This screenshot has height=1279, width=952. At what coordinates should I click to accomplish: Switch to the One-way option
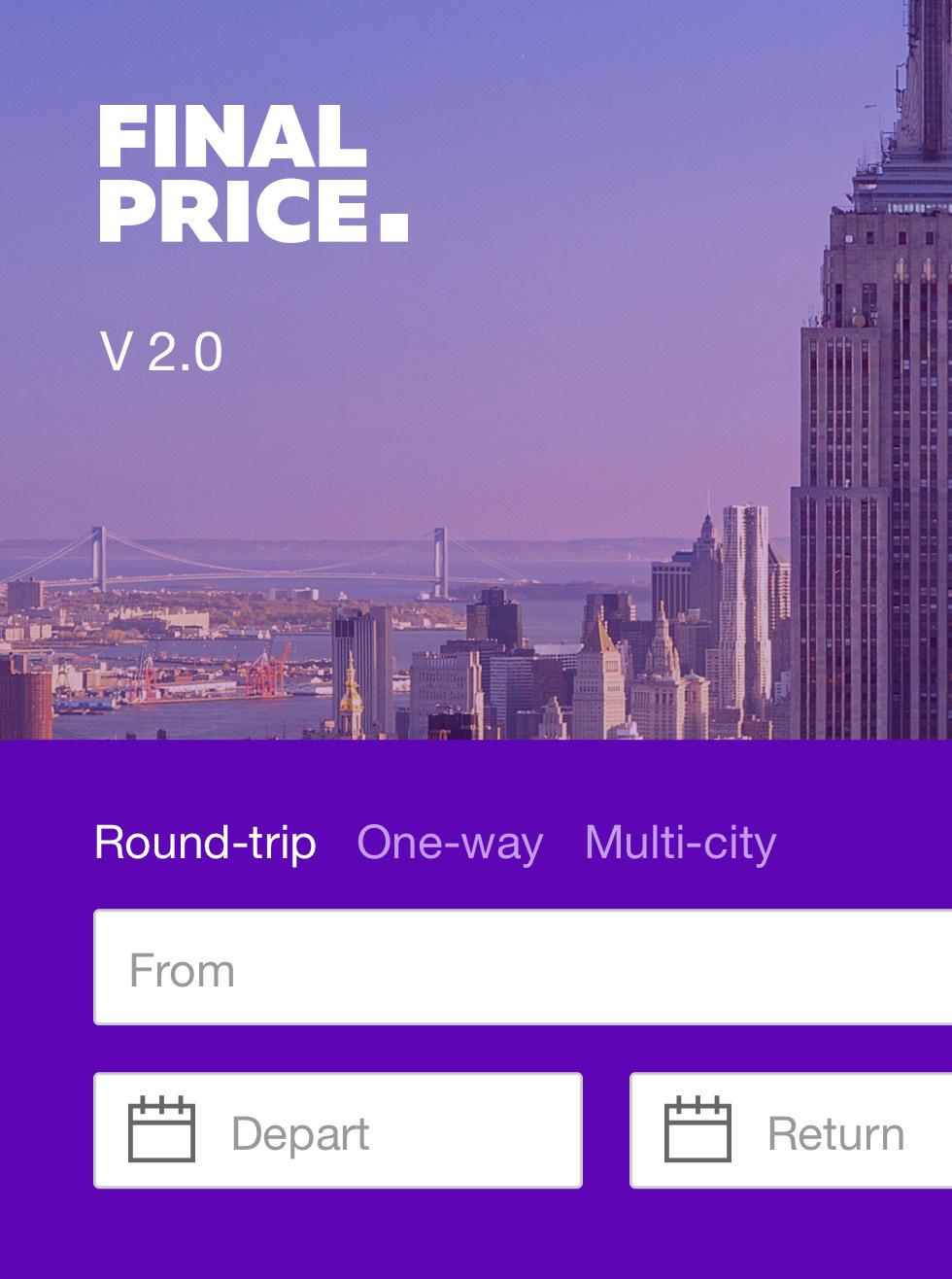click(x=450, y=842)
